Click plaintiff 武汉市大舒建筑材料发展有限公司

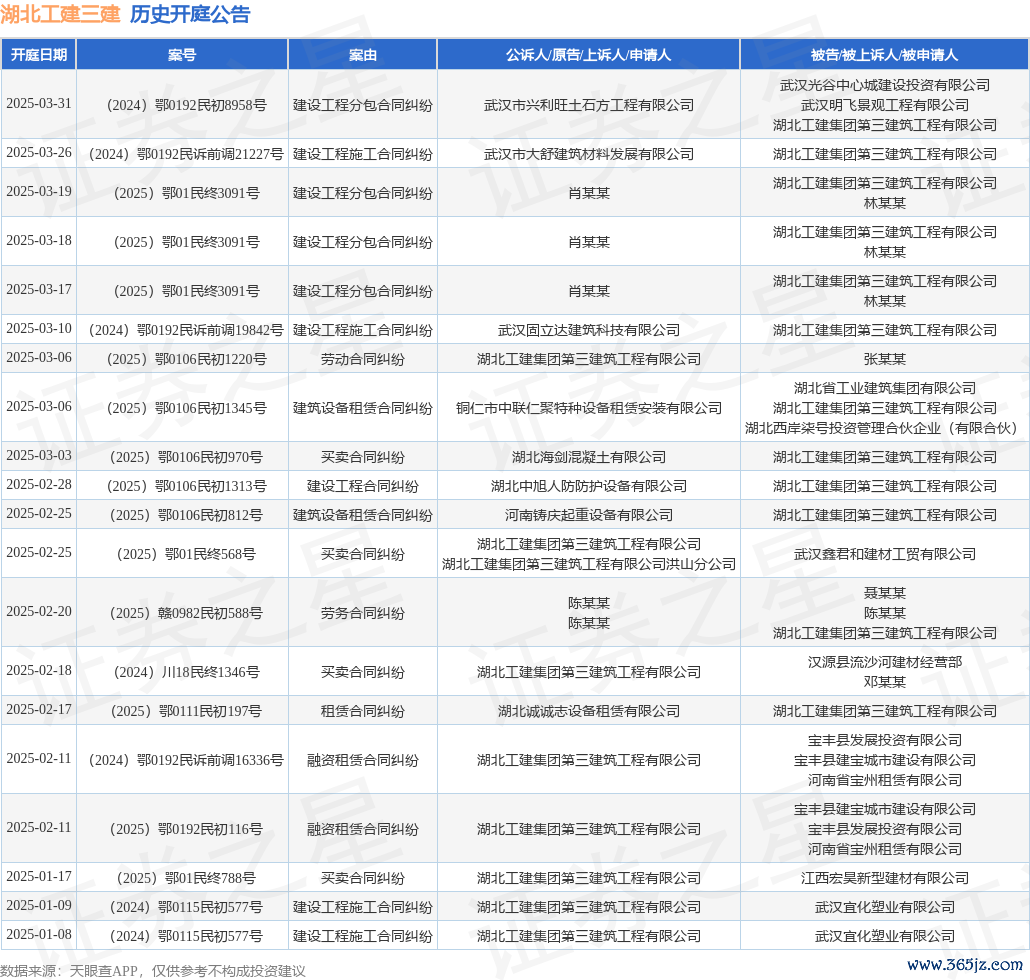click(589, 154)
